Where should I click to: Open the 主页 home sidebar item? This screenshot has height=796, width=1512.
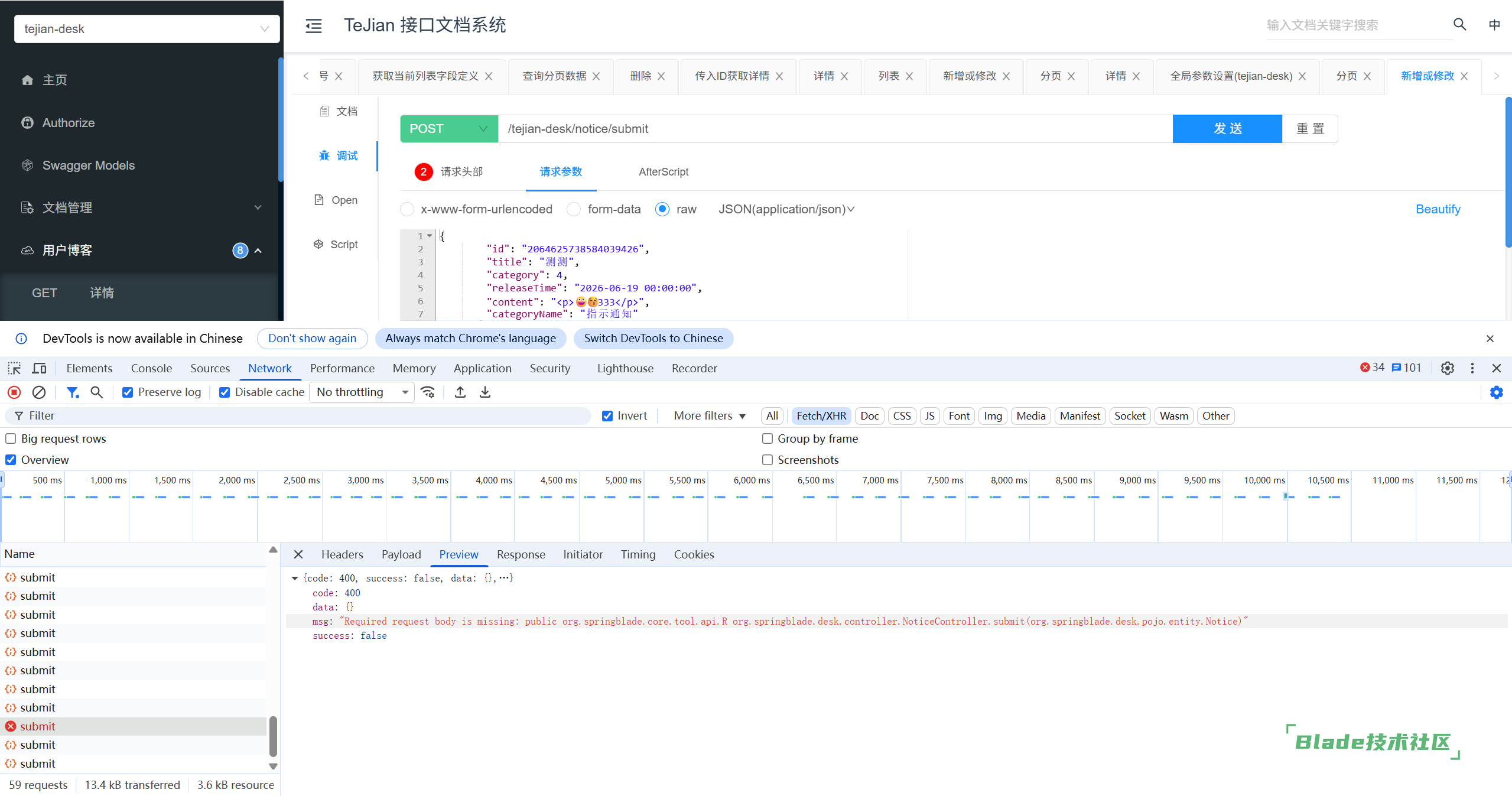[54, 80]
